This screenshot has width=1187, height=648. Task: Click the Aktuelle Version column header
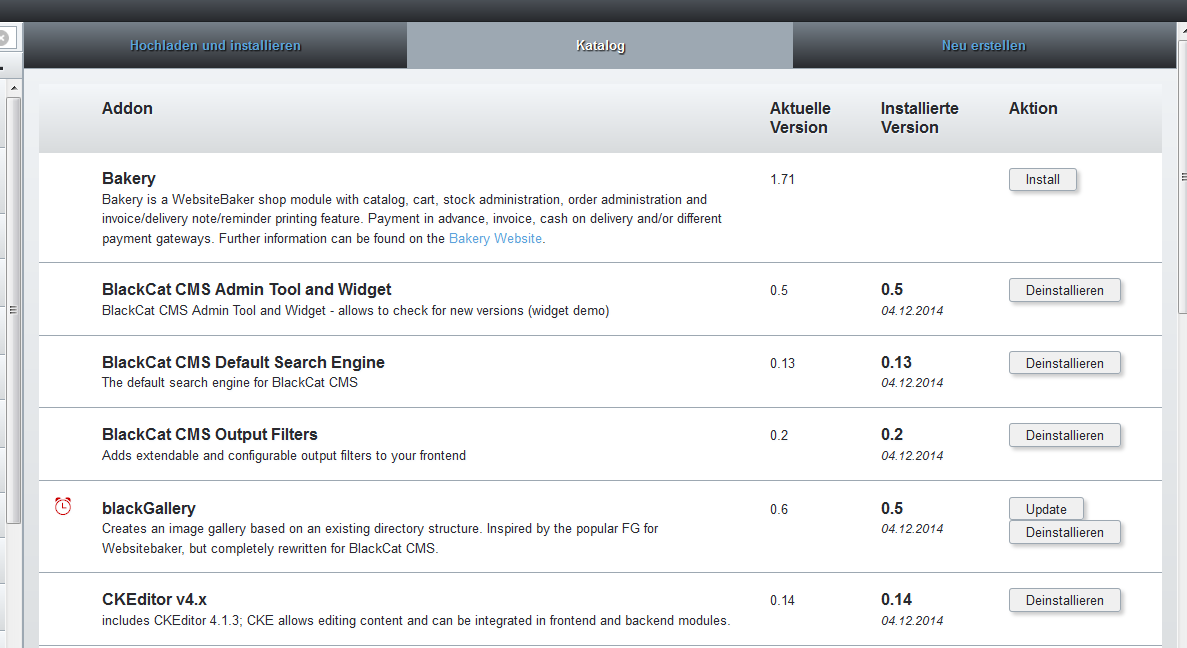coord(799,118)
